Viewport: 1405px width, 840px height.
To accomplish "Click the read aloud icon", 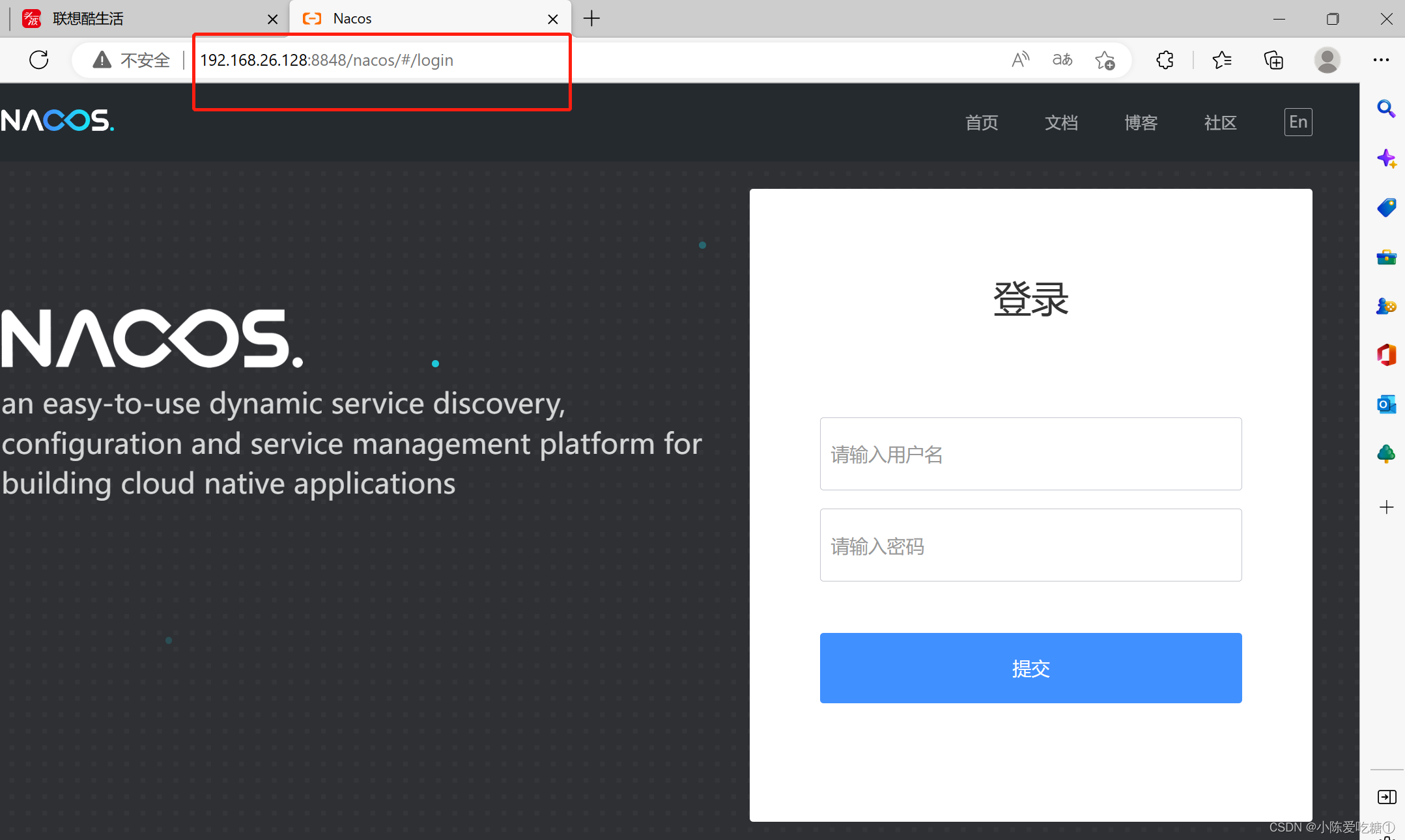I will pyautogui.click(x=1020, y=60).
